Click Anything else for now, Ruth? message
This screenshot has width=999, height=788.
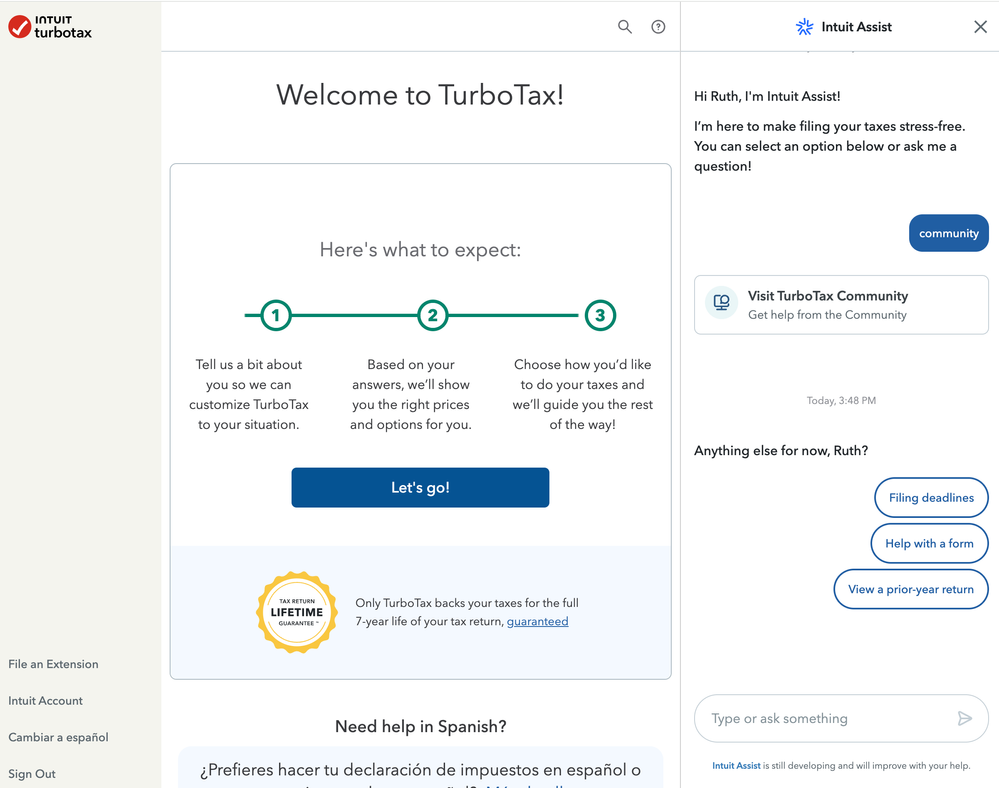click(781, 450)
